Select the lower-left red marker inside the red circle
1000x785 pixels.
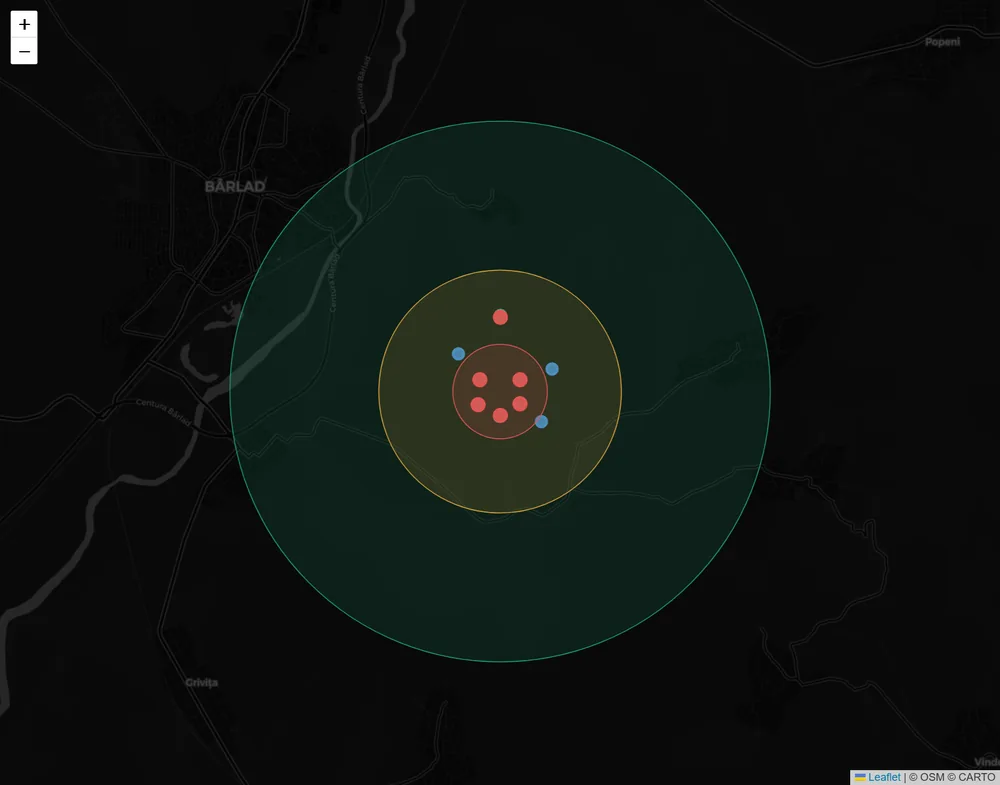click(478, 404)
